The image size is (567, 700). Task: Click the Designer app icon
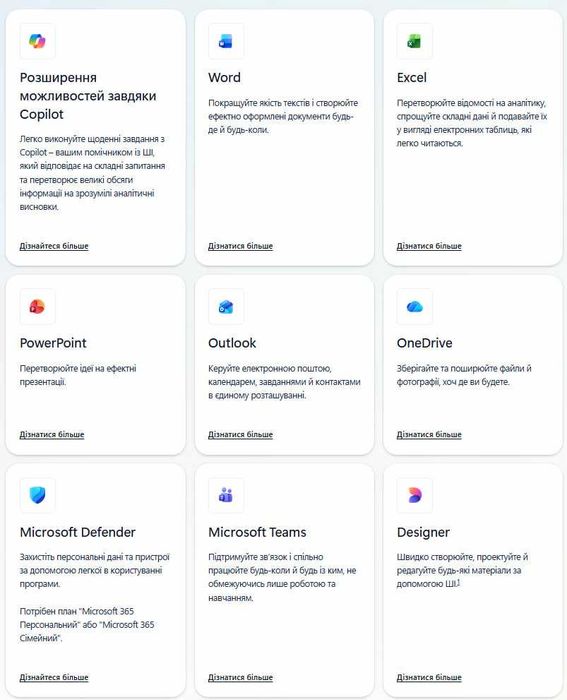pos(415,495)
